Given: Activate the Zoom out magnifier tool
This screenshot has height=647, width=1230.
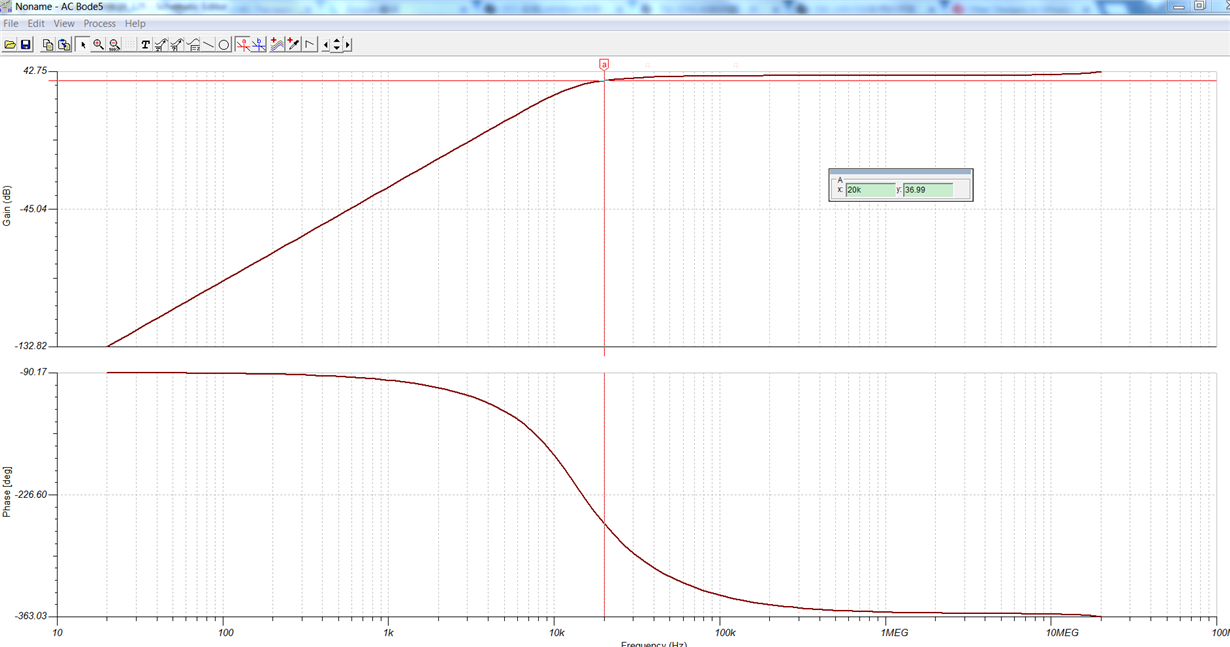Looking at the screenshot, I should 115,45.
